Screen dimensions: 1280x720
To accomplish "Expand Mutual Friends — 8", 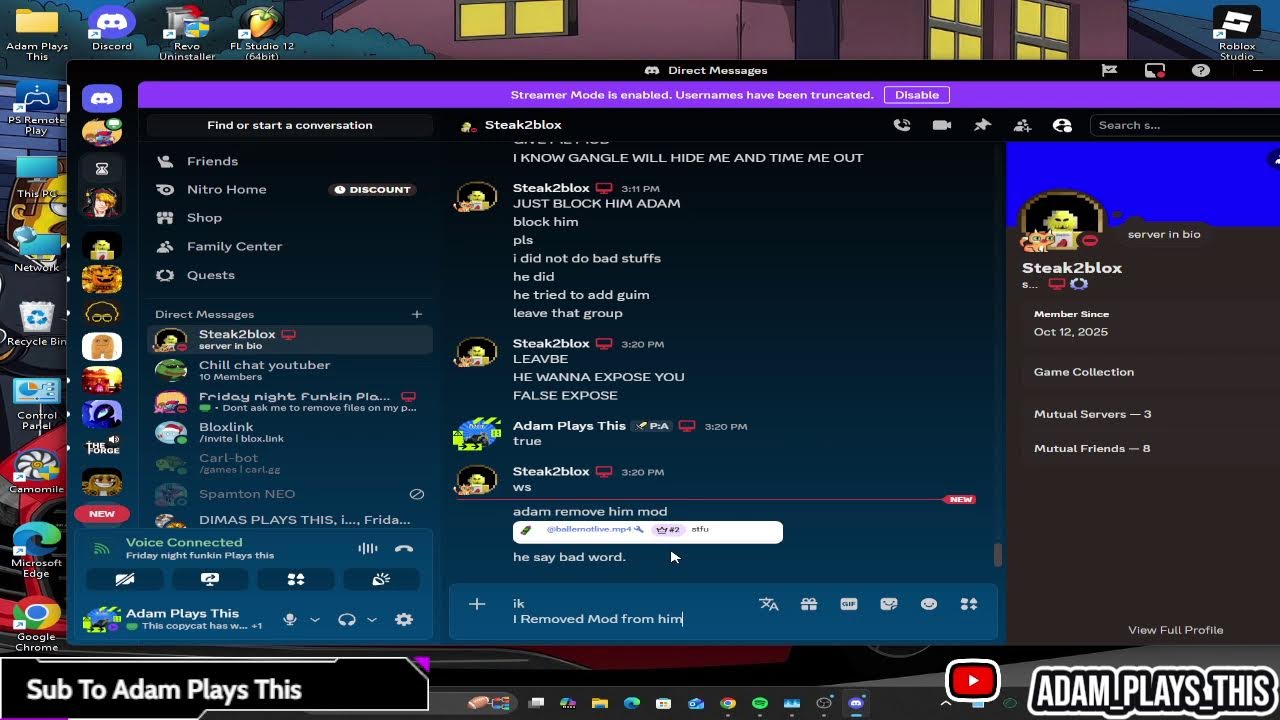I will (x=1092, y=448).
